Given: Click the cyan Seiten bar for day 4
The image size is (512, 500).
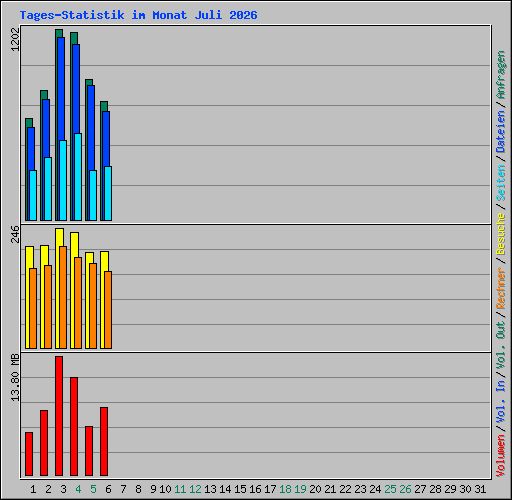Looking at the screenshot, I should pyautogui.click(x=78, y=177).
